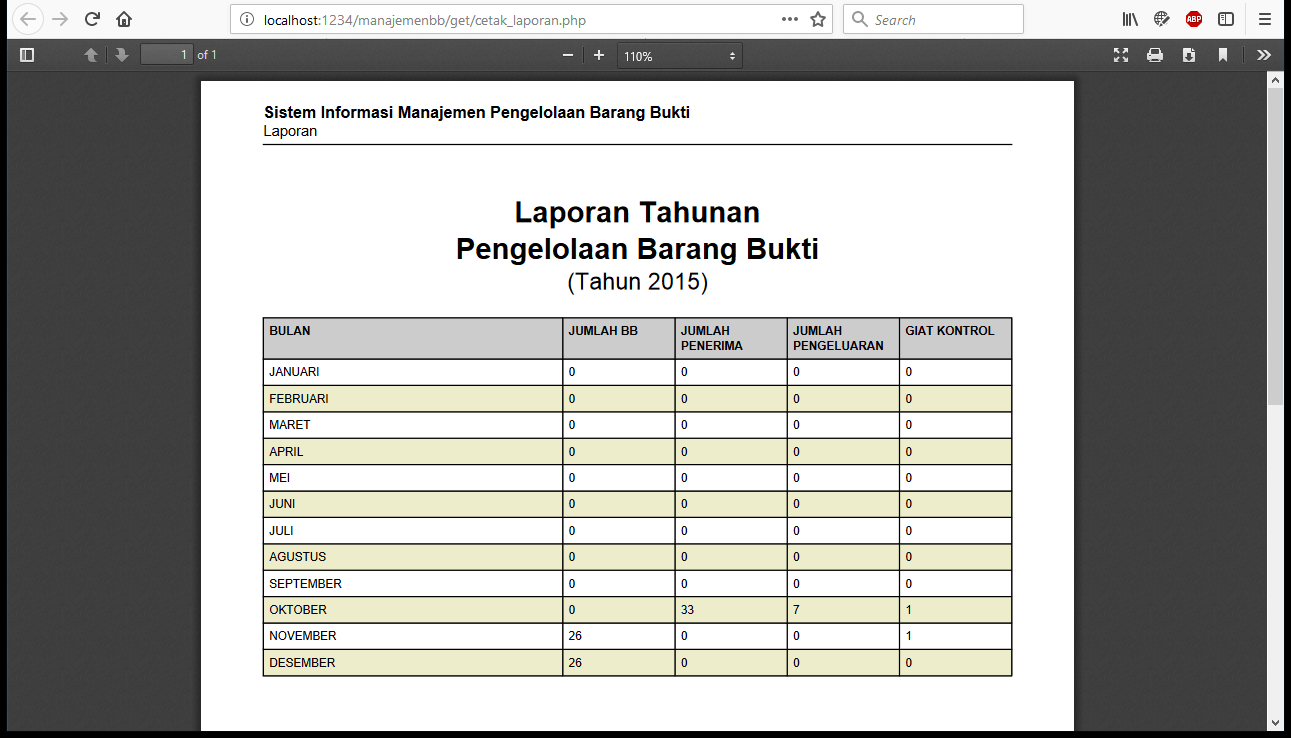This screenshot has width=1291, height=739.
Task: Open page actions three-dot menu
Action: pyautogui.click(x=790, y=19)
